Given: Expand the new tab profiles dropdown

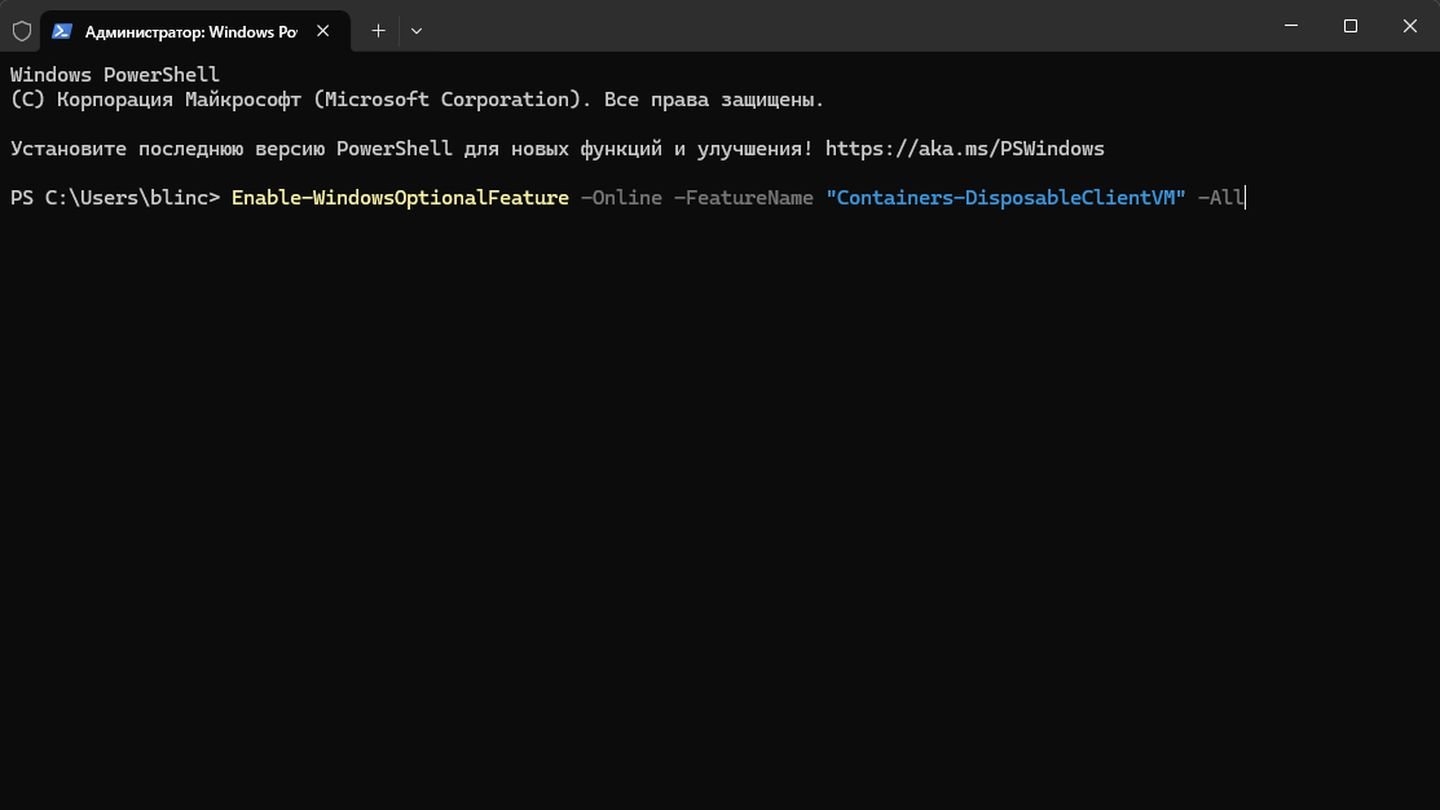Looking at the screenshot, I should 416,31.
